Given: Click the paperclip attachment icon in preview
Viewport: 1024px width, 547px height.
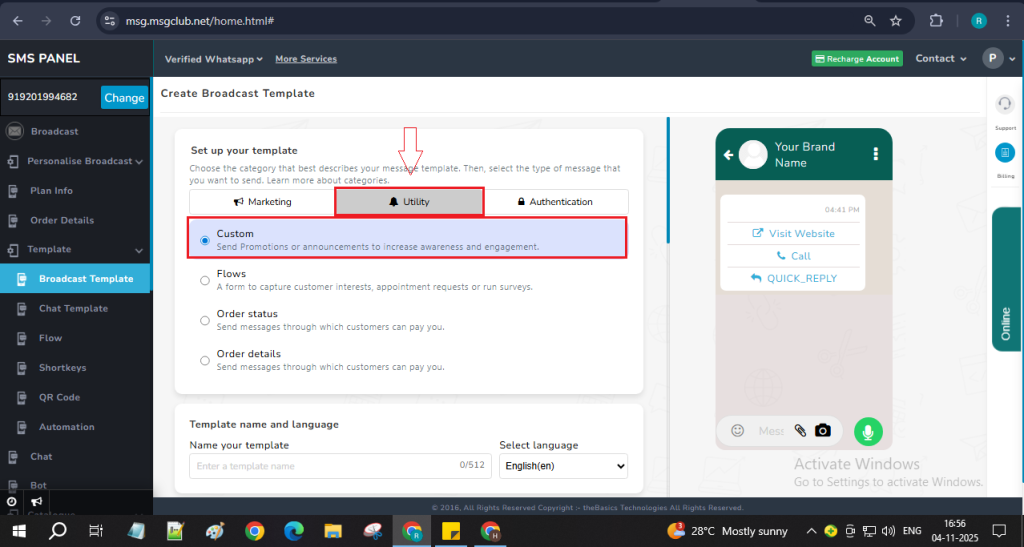Looking at the screenshot, I should (800, 430).
